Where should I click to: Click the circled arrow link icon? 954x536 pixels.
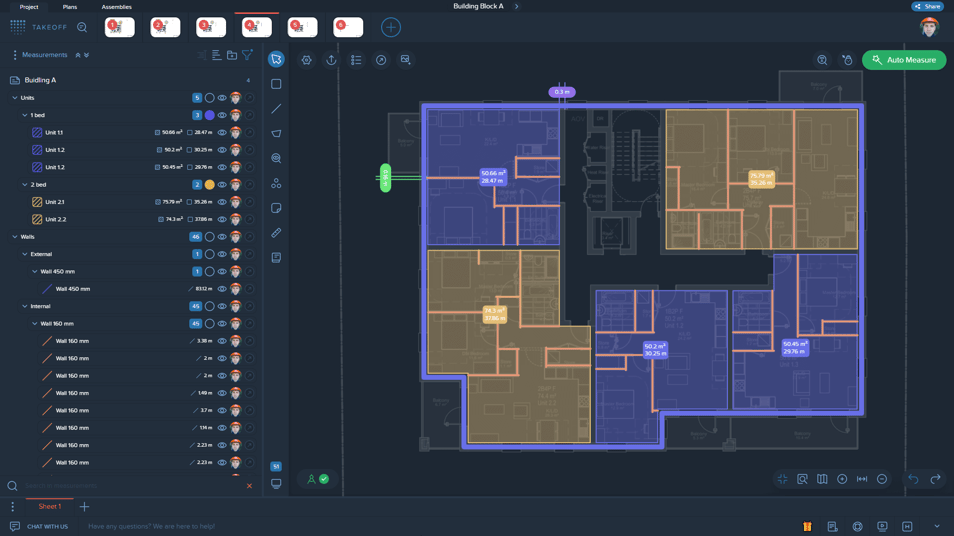tap(381, 60)
